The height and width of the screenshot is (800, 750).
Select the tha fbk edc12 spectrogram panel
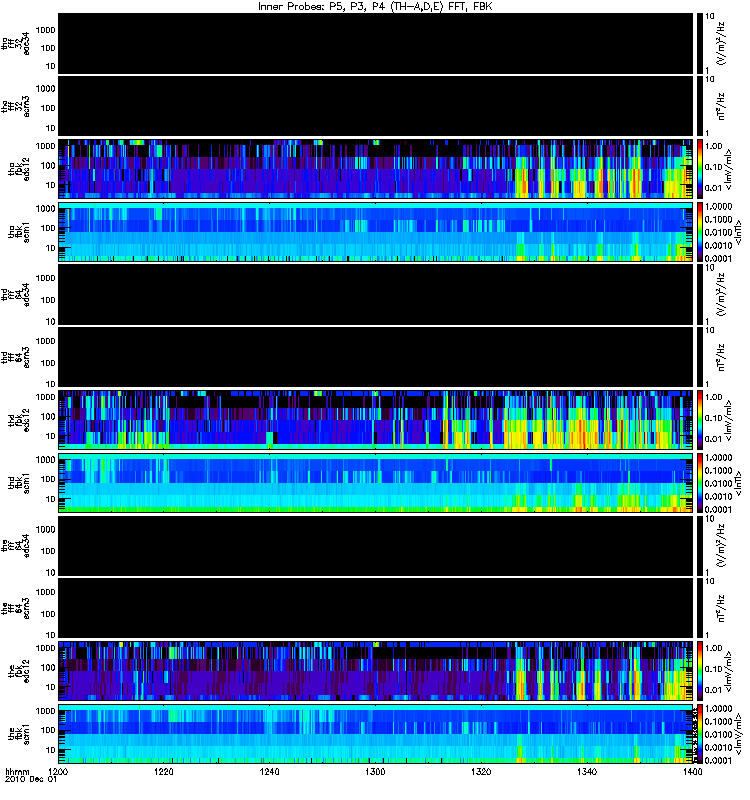tap(376, 169)
